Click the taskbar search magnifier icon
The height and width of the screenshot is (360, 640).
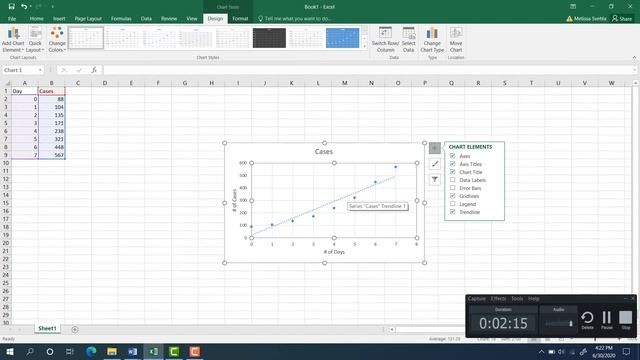pyautogui.click(x=30, y=351)
